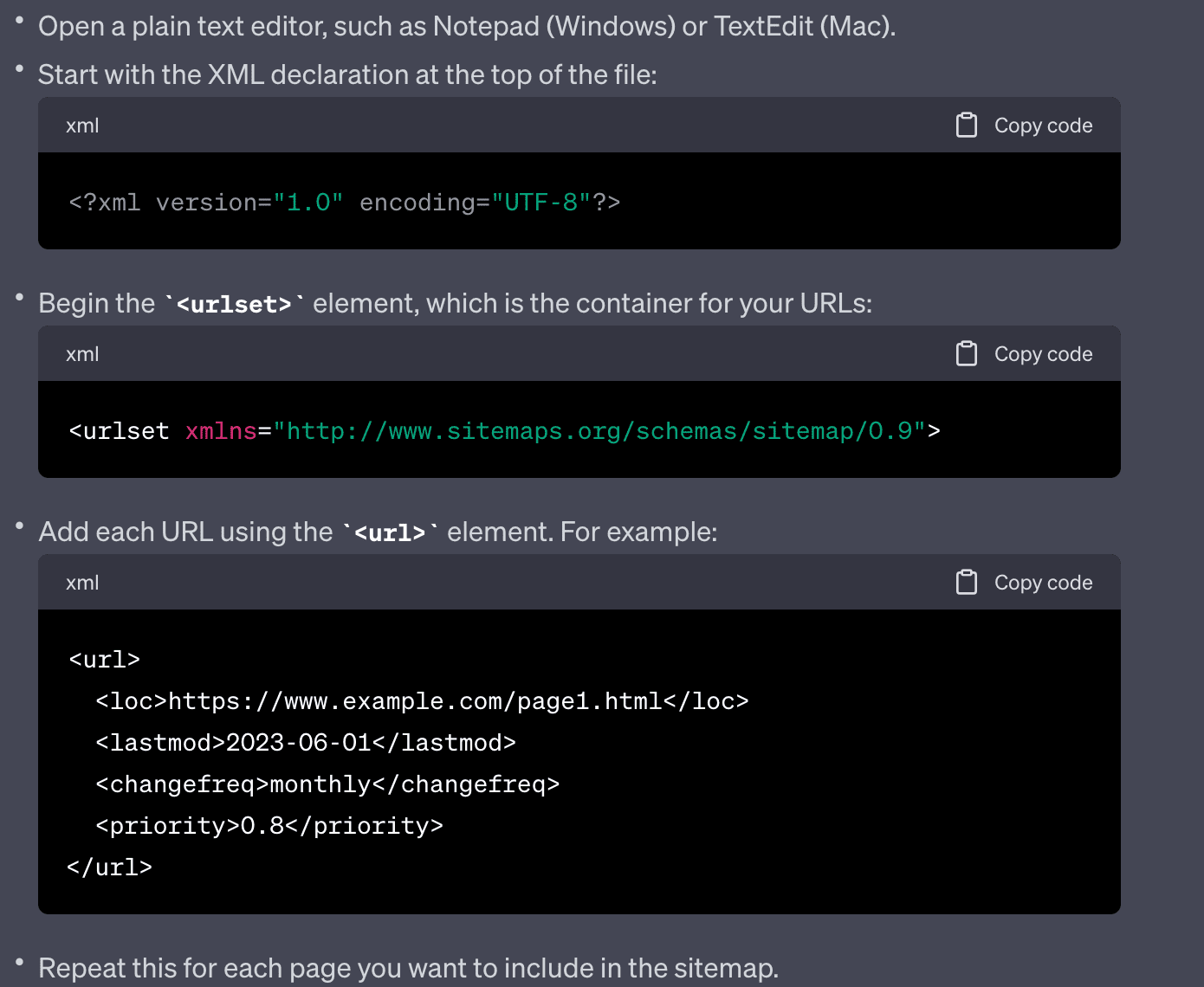
Task: Click the sitemaps.org schema URL string
Action: pyautogui.click(x=599, y=431)
